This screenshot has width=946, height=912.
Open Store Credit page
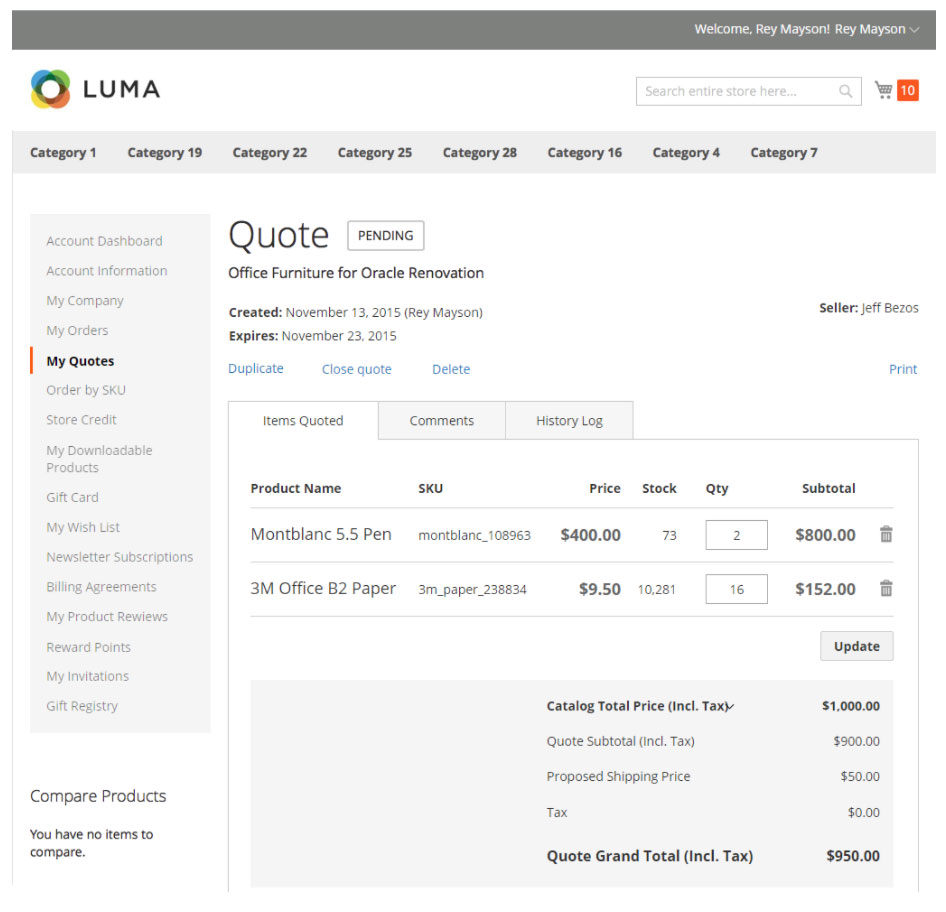[x=81, y=420]
